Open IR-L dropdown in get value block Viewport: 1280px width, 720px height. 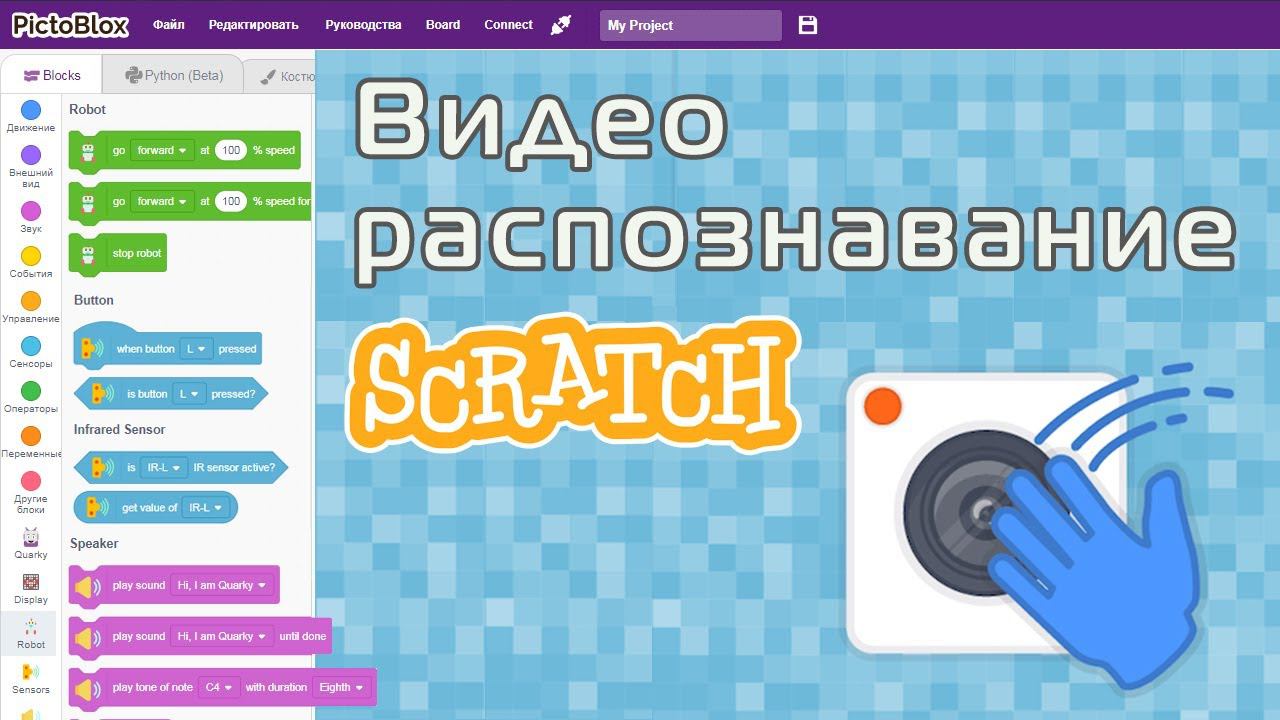(x=206, y=507)
